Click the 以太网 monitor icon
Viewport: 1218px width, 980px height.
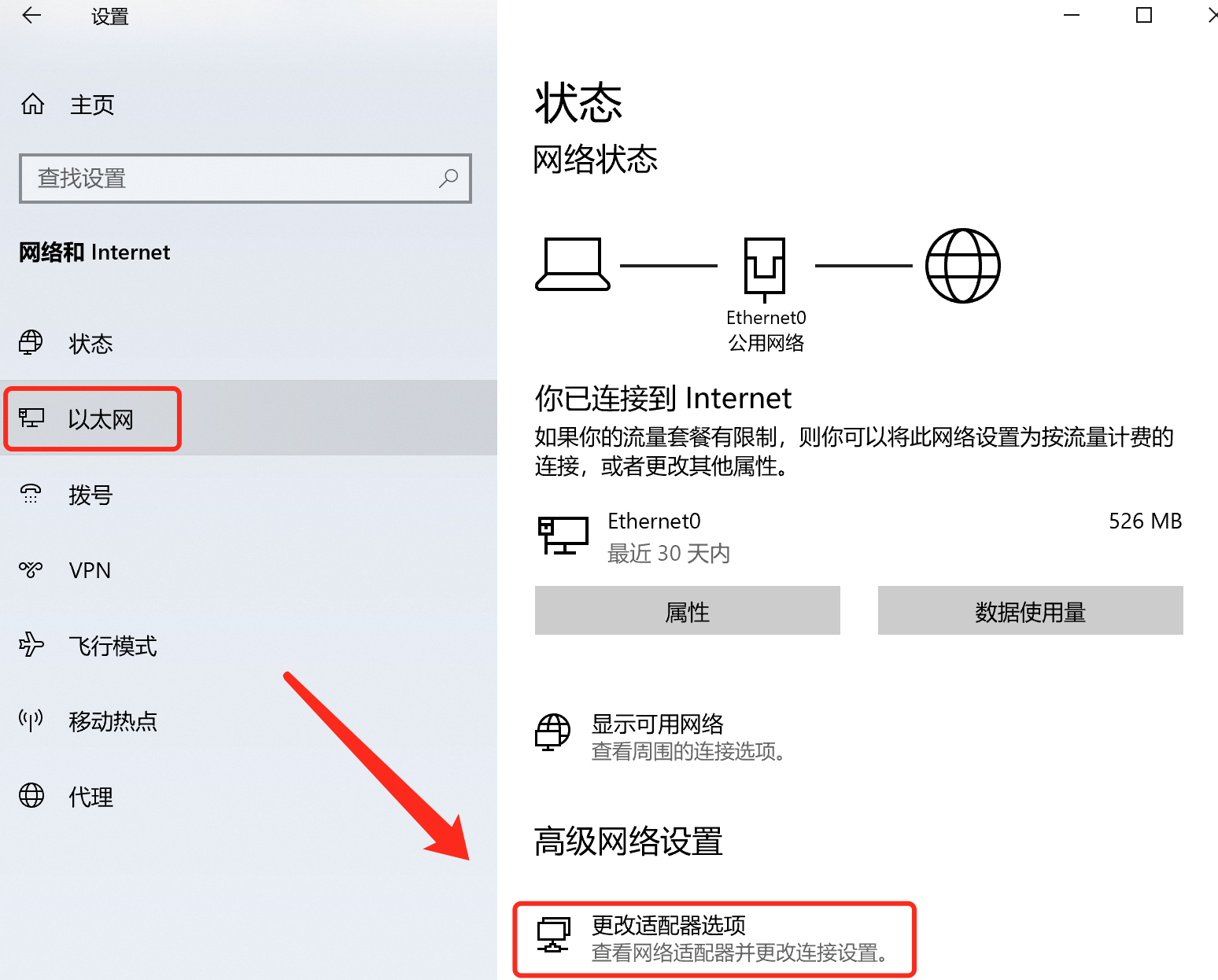(x=31, y=418)
